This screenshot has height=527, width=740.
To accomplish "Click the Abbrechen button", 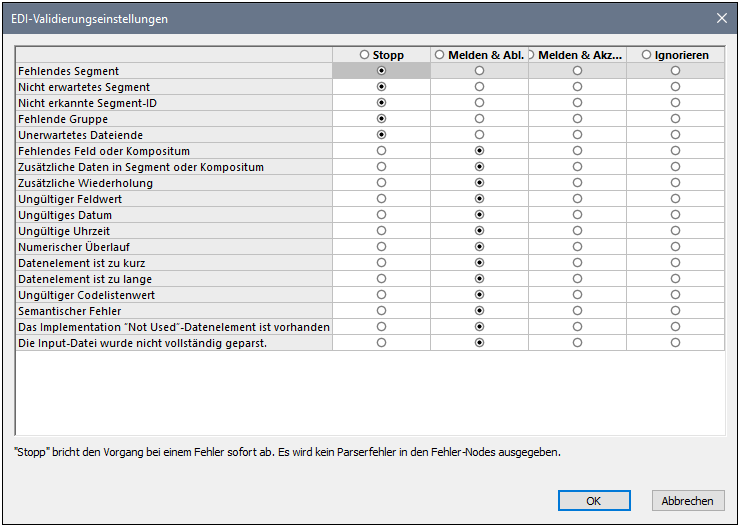I will (x=688, y=501).
